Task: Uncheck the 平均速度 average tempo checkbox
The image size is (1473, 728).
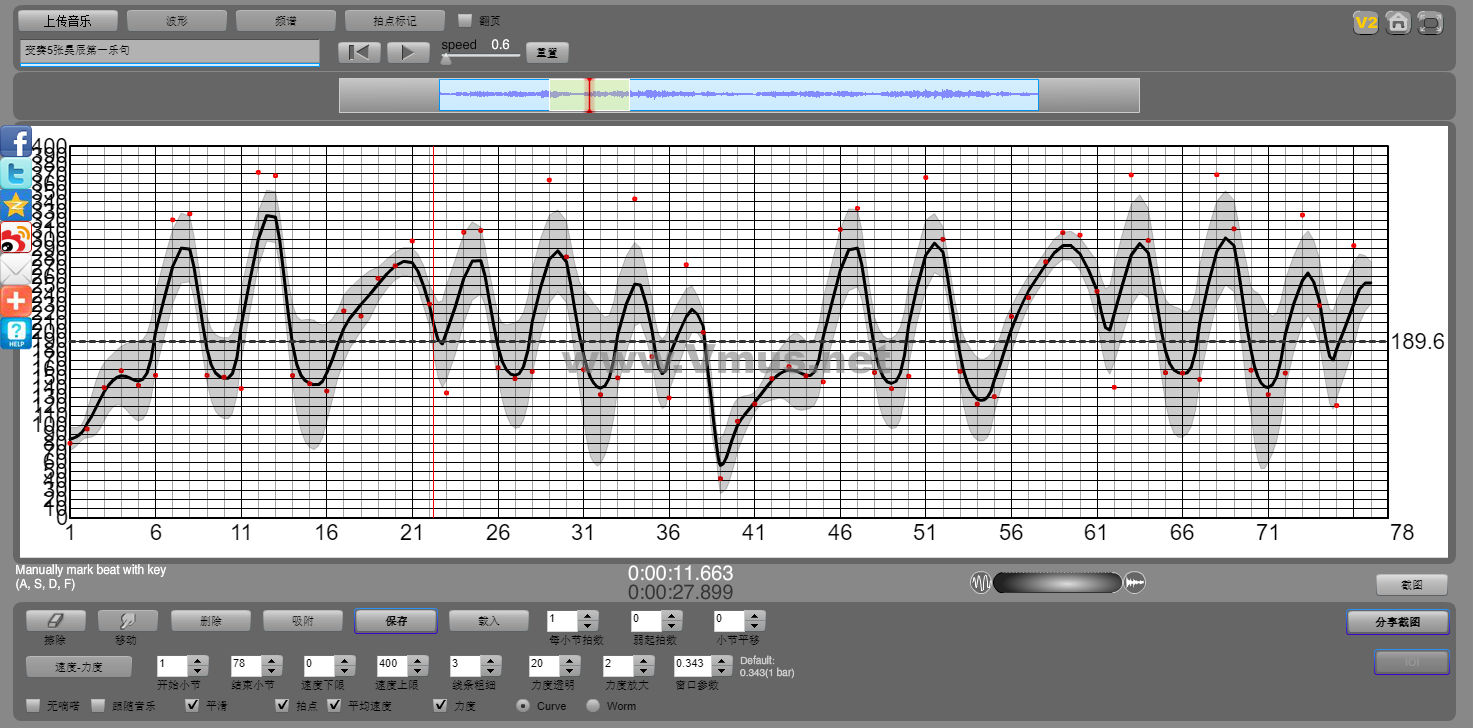Action: click(334, 705)
